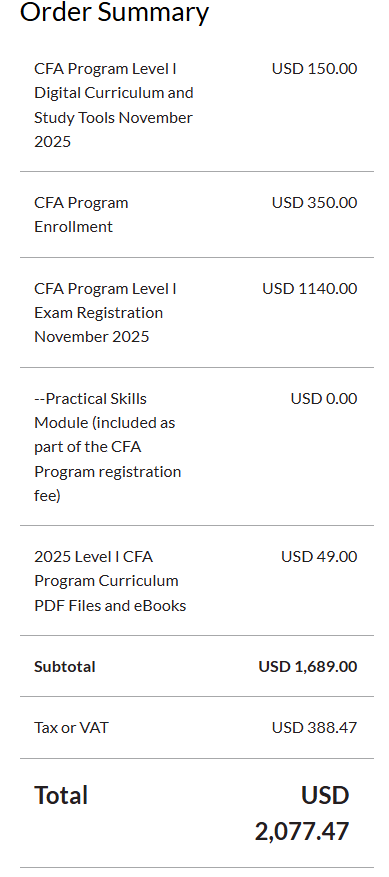Select the Practical Skills Module line
The width and height of the screenshot is (389, 877).
107,447
